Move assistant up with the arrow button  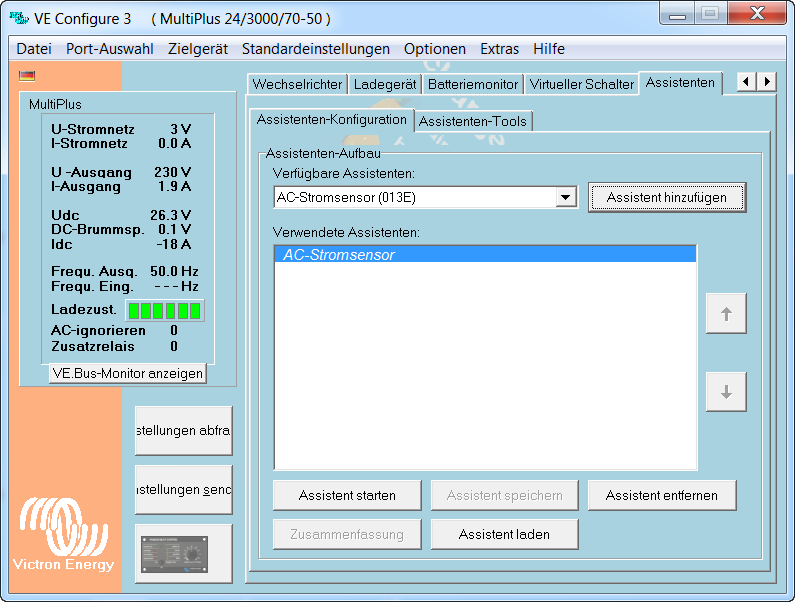pos(726,313)
